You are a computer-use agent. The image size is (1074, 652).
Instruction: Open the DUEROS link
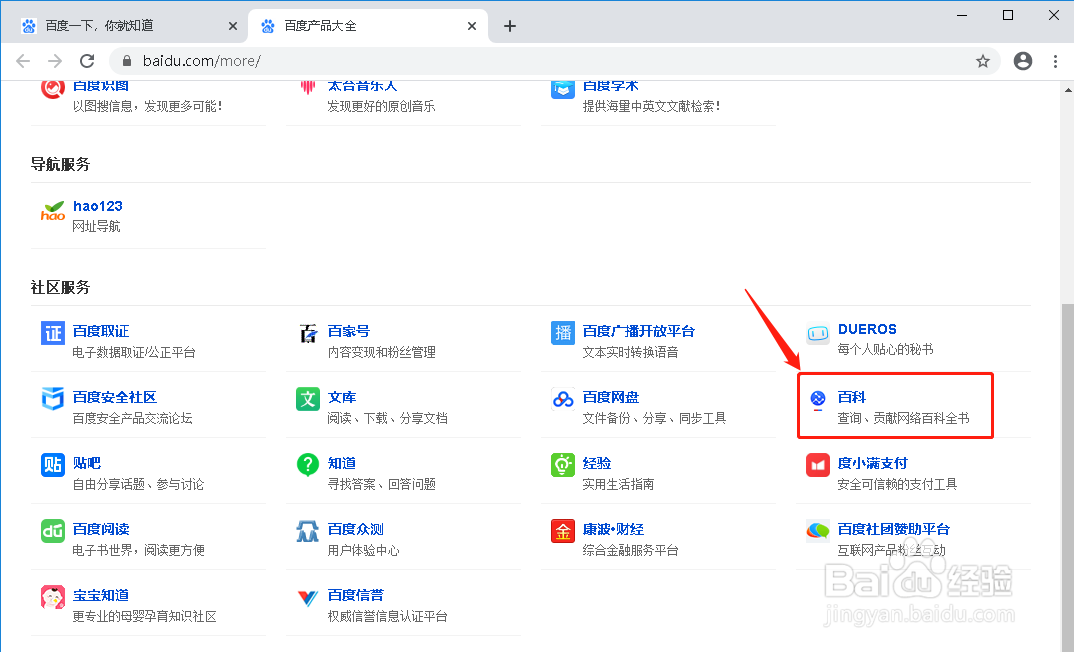867,329
